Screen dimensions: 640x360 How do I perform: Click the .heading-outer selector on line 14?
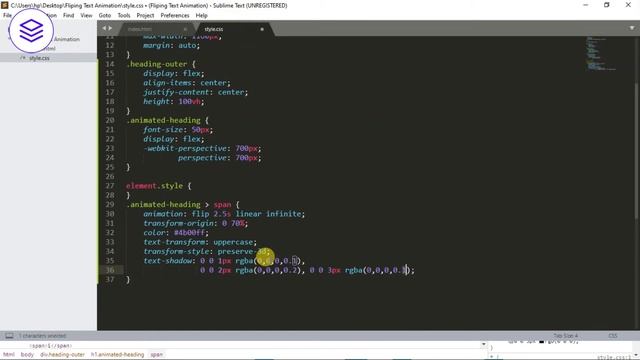coord(157,64)
